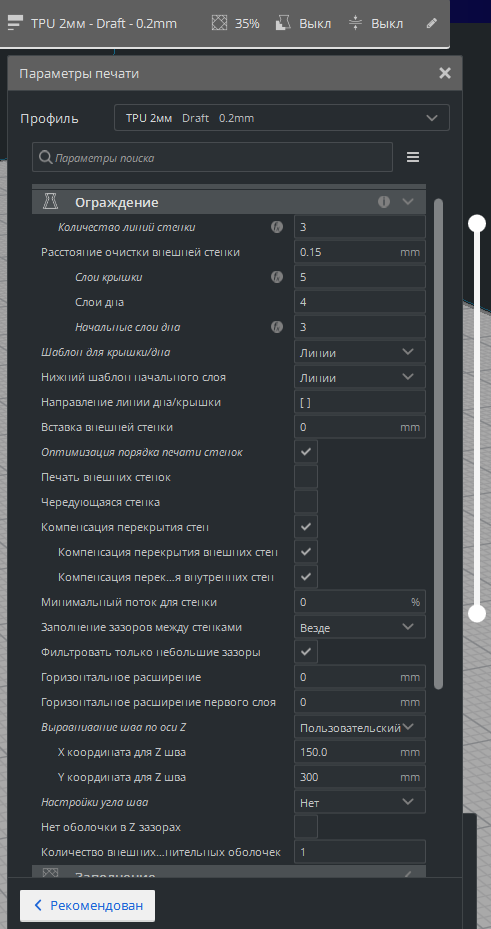Click the pencil edit icon in top bar
The image size is (491, 929).
(432, 24)
